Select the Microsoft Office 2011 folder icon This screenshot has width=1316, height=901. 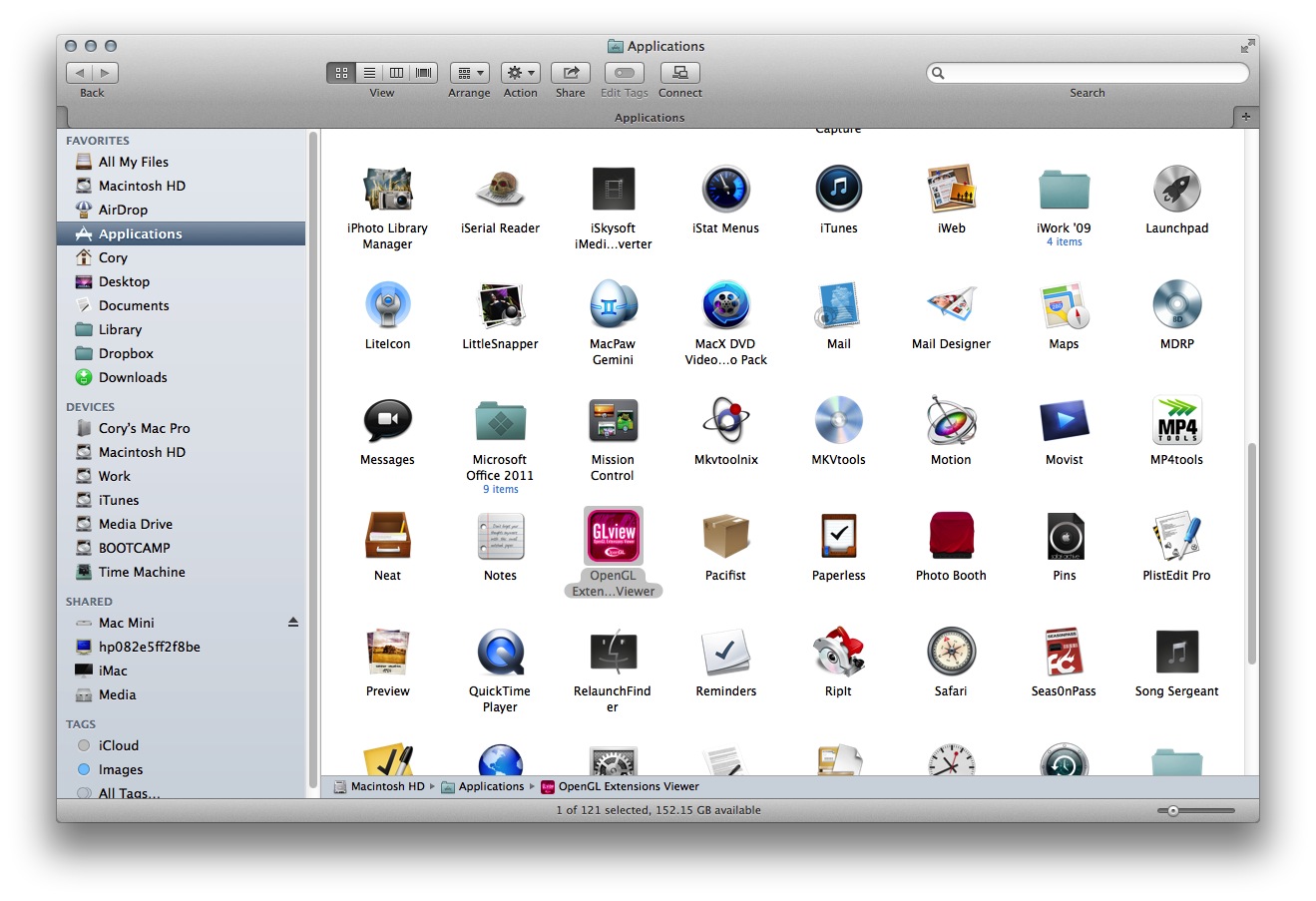tap(500, 420)
